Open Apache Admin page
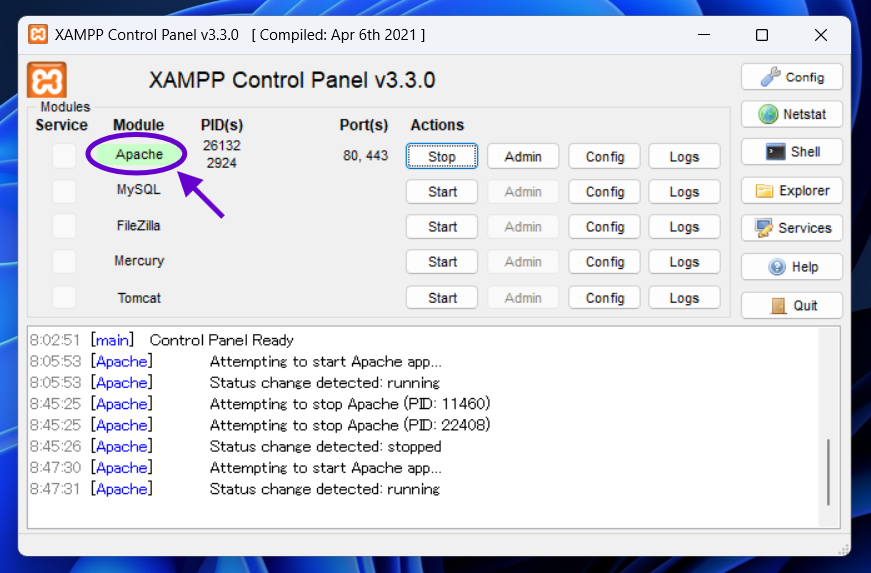The image size is (871, 573). (522, 157)
